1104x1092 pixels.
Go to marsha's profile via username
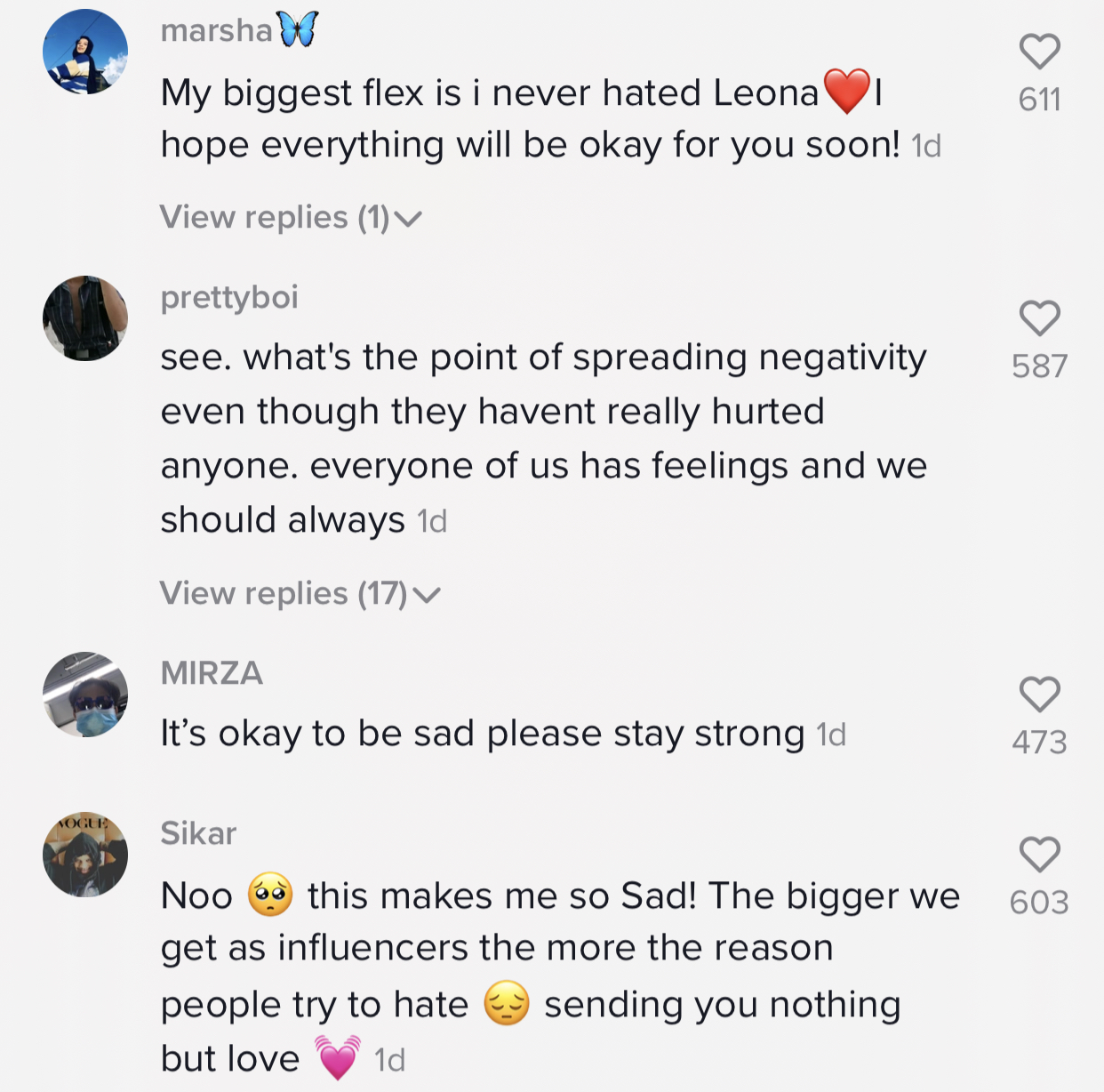pos(217,31)
